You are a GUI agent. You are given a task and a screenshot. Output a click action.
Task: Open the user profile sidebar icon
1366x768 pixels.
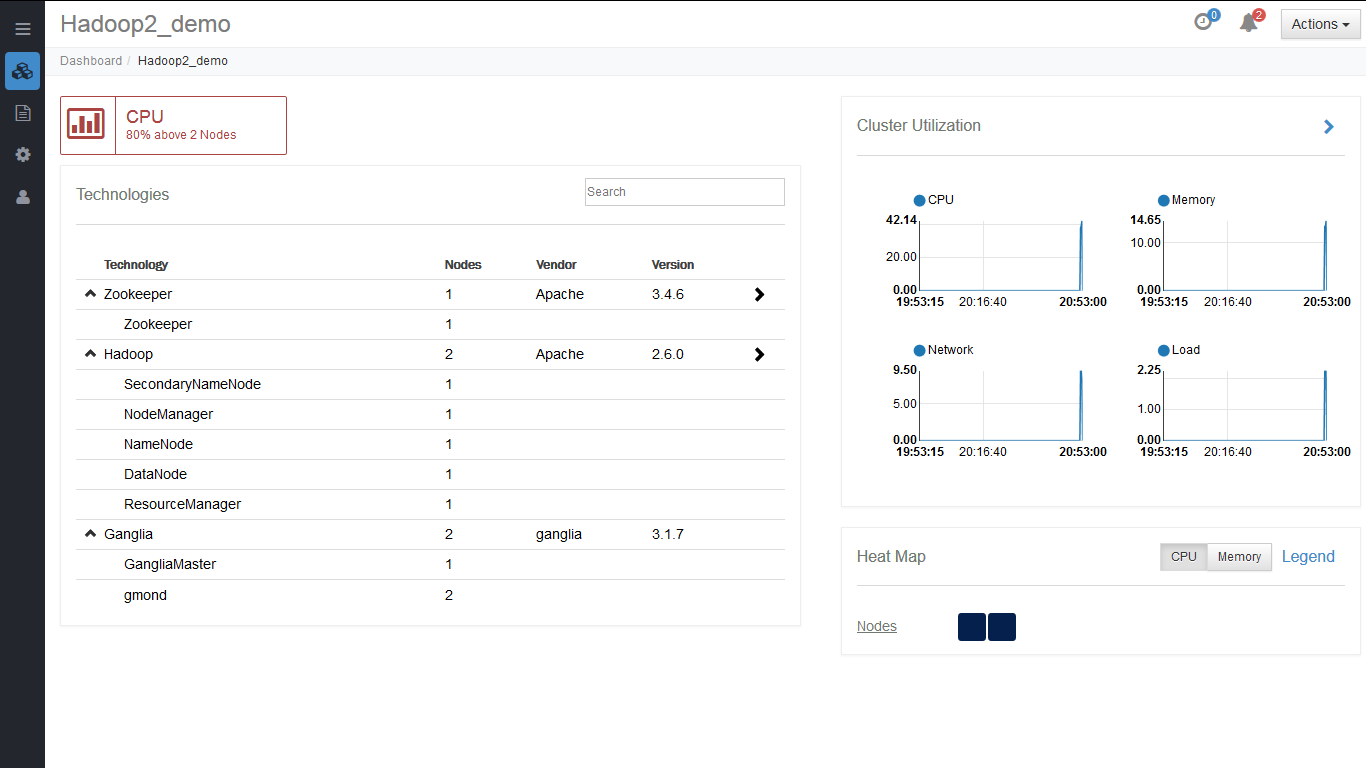(22, 197)
